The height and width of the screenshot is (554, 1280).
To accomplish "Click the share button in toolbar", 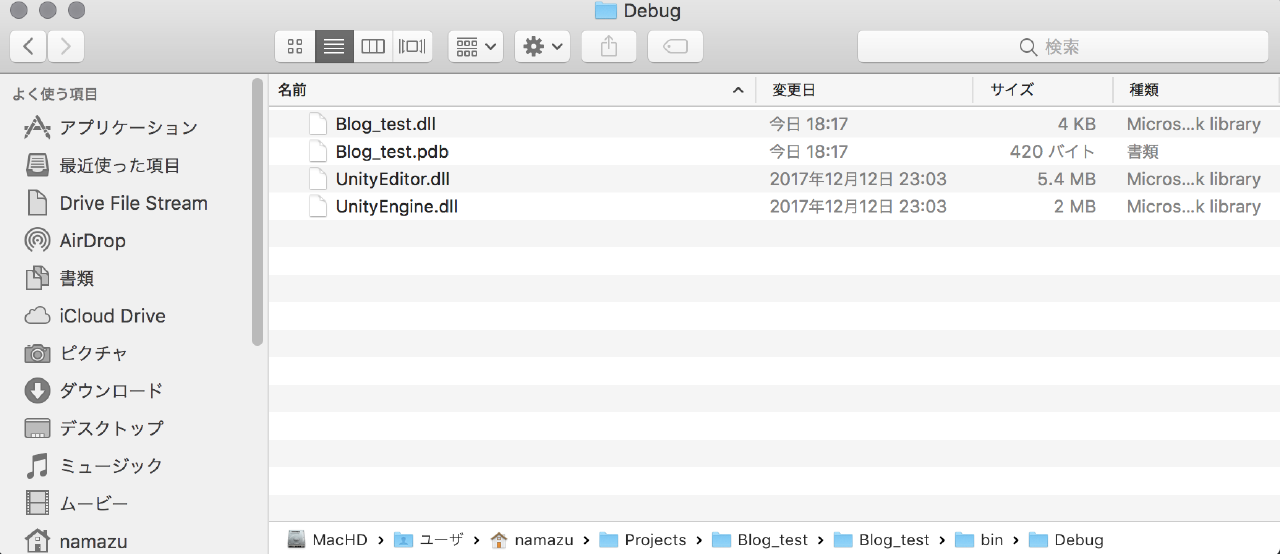I will [609, 46].
